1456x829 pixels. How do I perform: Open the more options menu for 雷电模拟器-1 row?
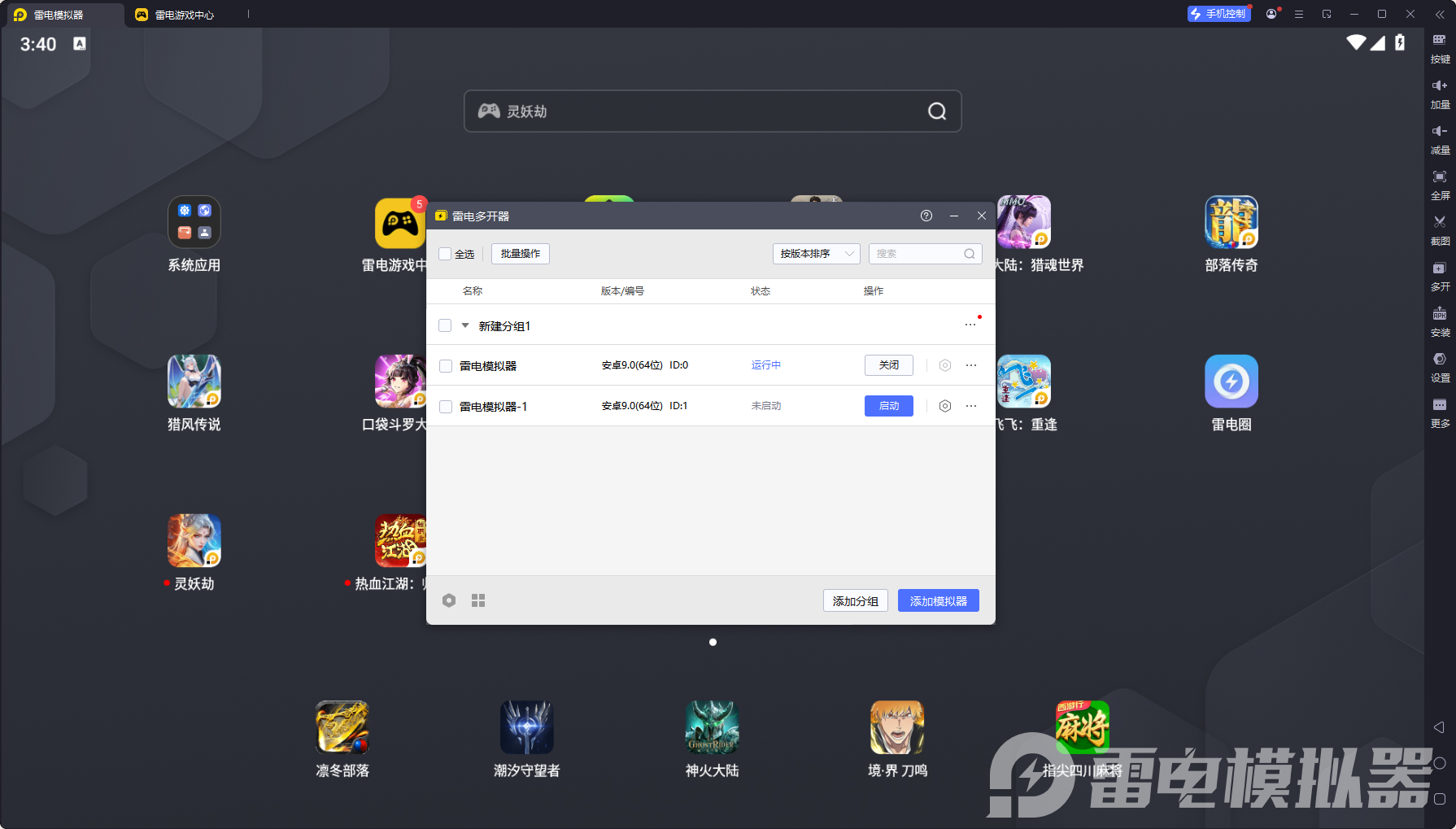971,406
